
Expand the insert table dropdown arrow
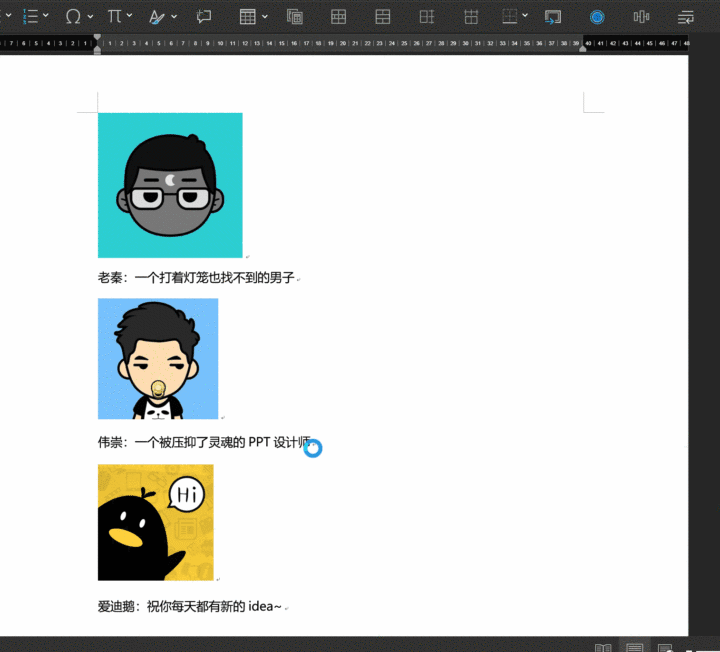265,17
